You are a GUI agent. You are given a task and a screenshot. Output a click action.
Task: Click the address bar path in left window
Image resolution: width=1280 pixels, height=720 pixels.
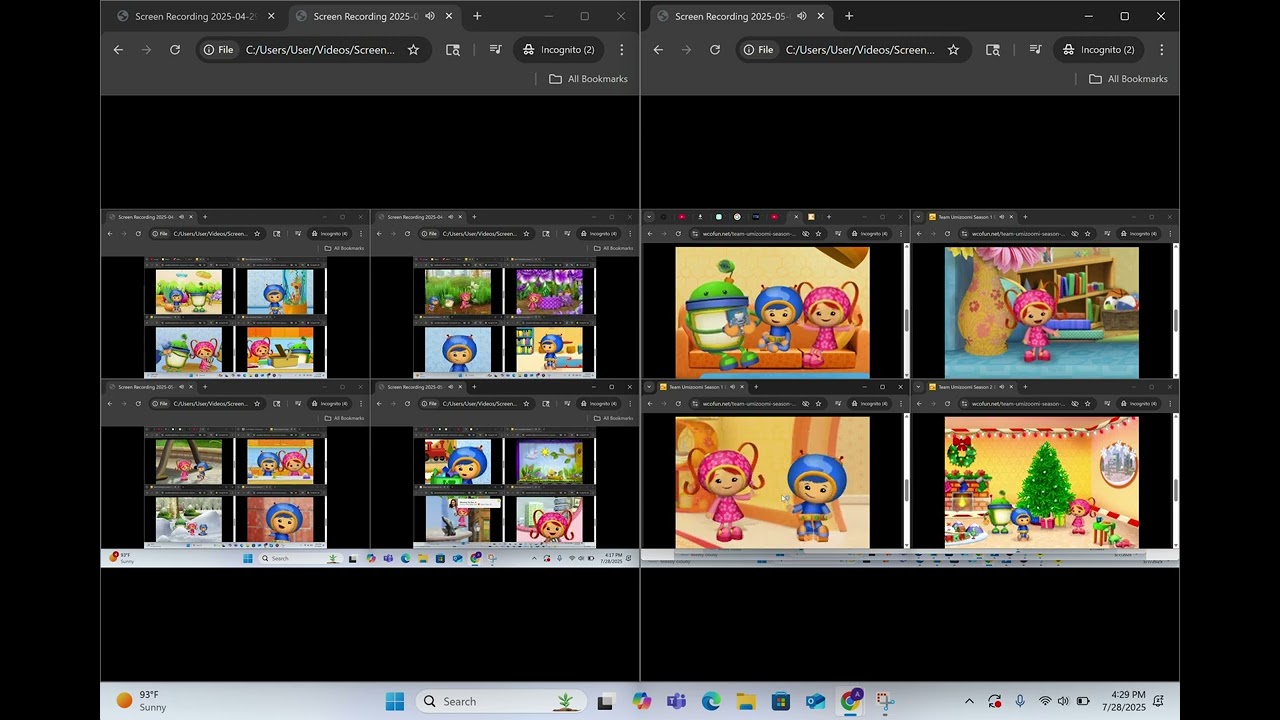coord(320,50)
